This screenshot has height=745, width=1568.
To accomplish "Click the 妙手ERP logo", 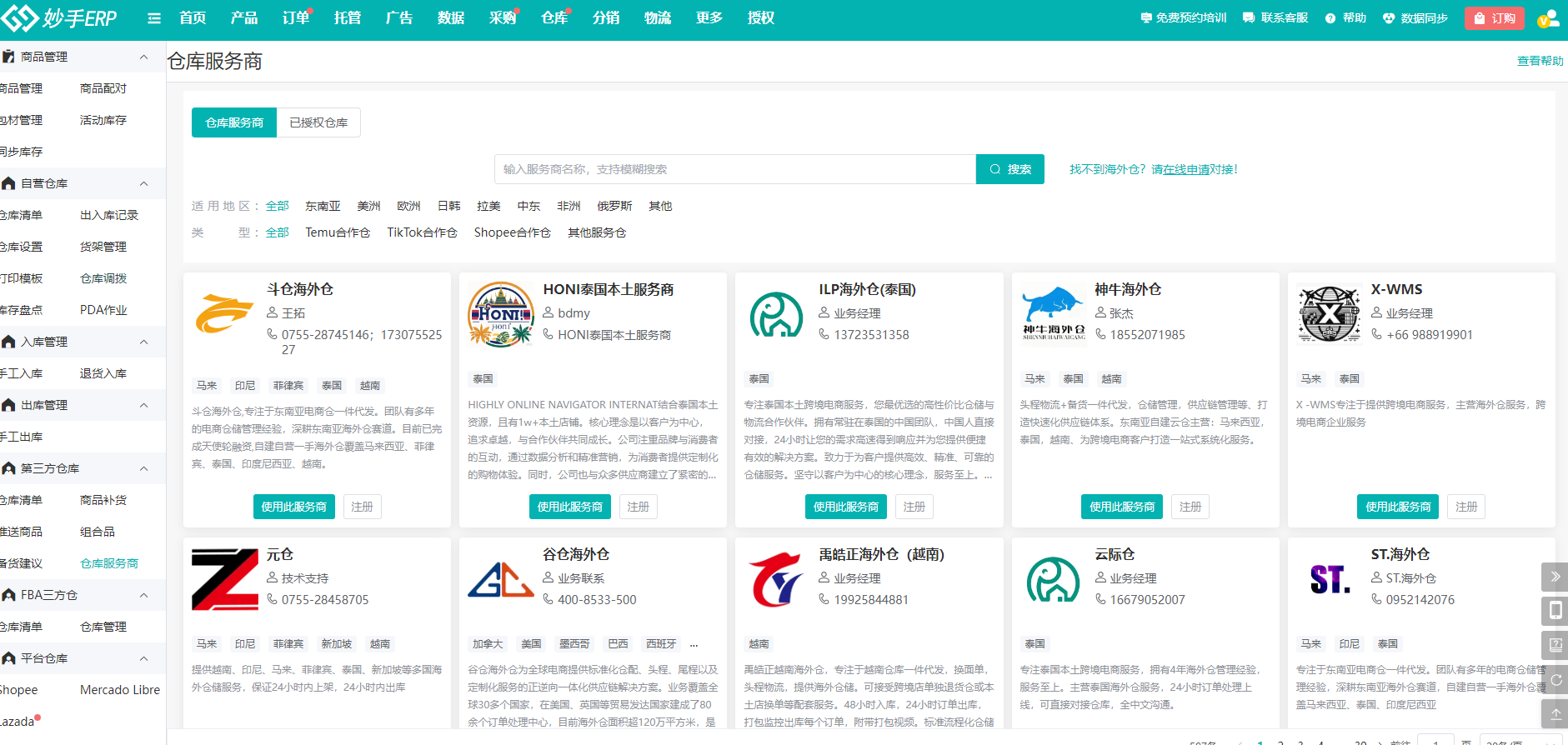I will (x=59, y=17).
